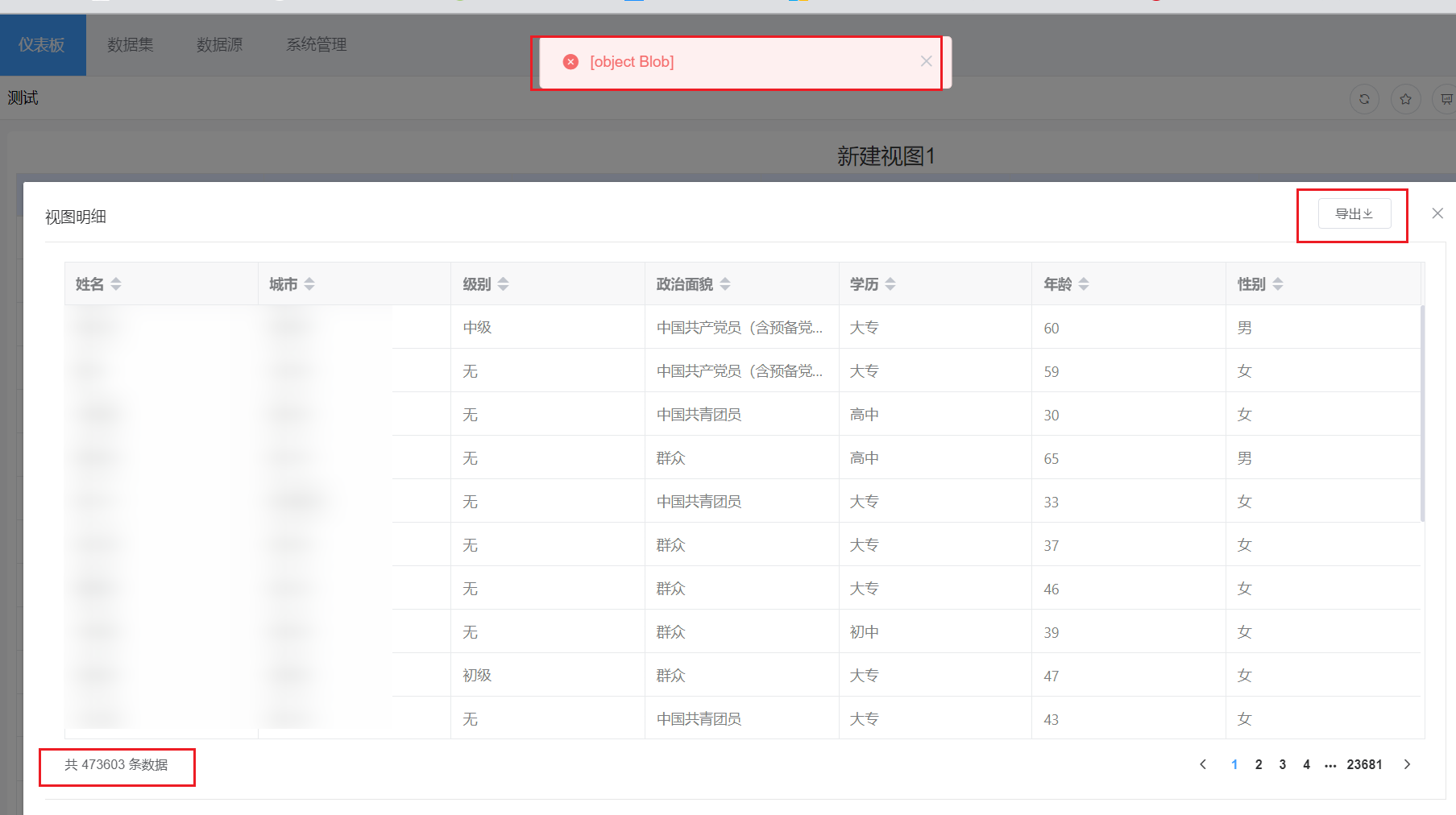Close the 视图明细 dialog
Viewport: 1456px width, 815px height.
[x=1437, y=213]
